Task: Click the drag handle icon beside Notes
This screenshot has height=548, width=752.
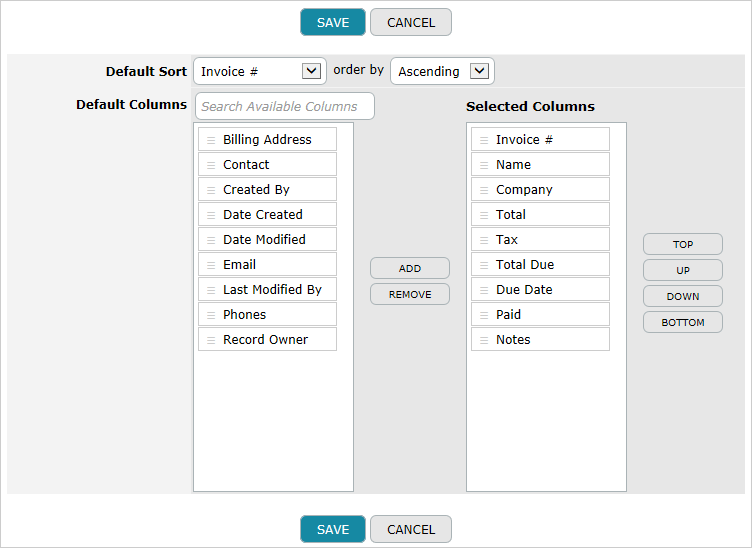Action: [484, 339]
